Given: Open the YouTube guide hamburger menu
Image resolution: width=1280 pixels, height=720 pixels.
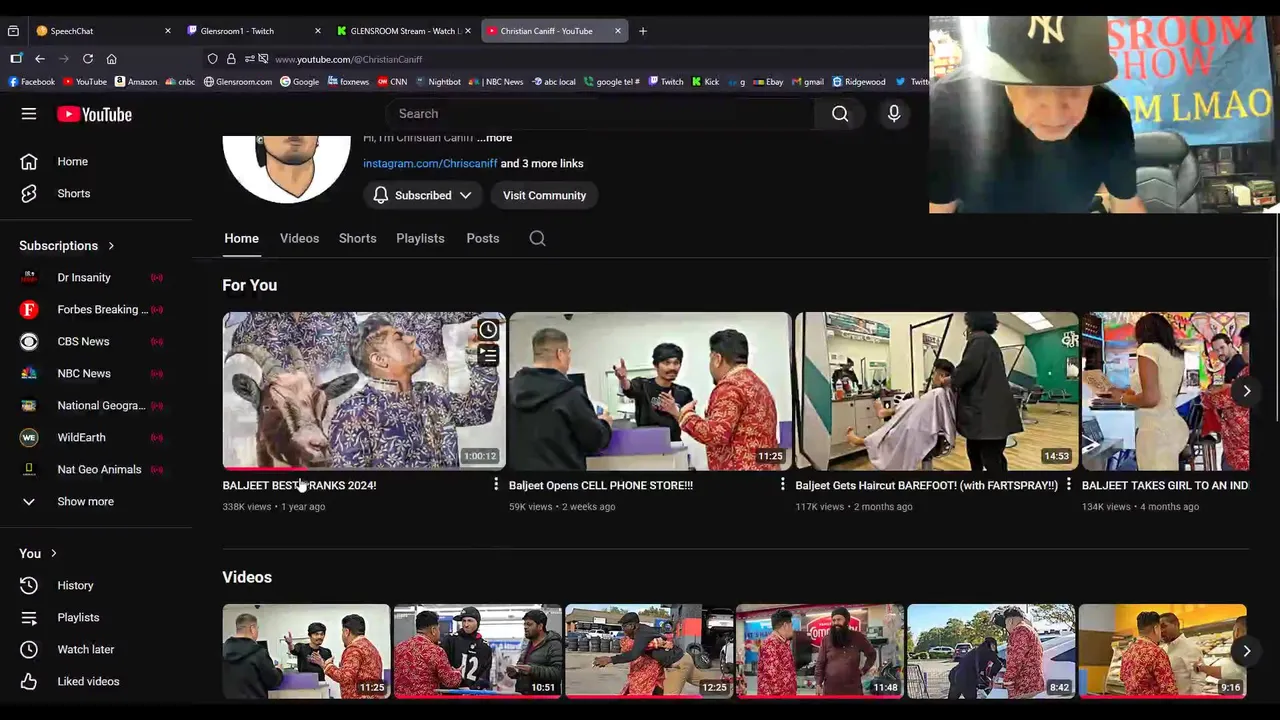Looking at the screenshot, I should coord(29,114).
